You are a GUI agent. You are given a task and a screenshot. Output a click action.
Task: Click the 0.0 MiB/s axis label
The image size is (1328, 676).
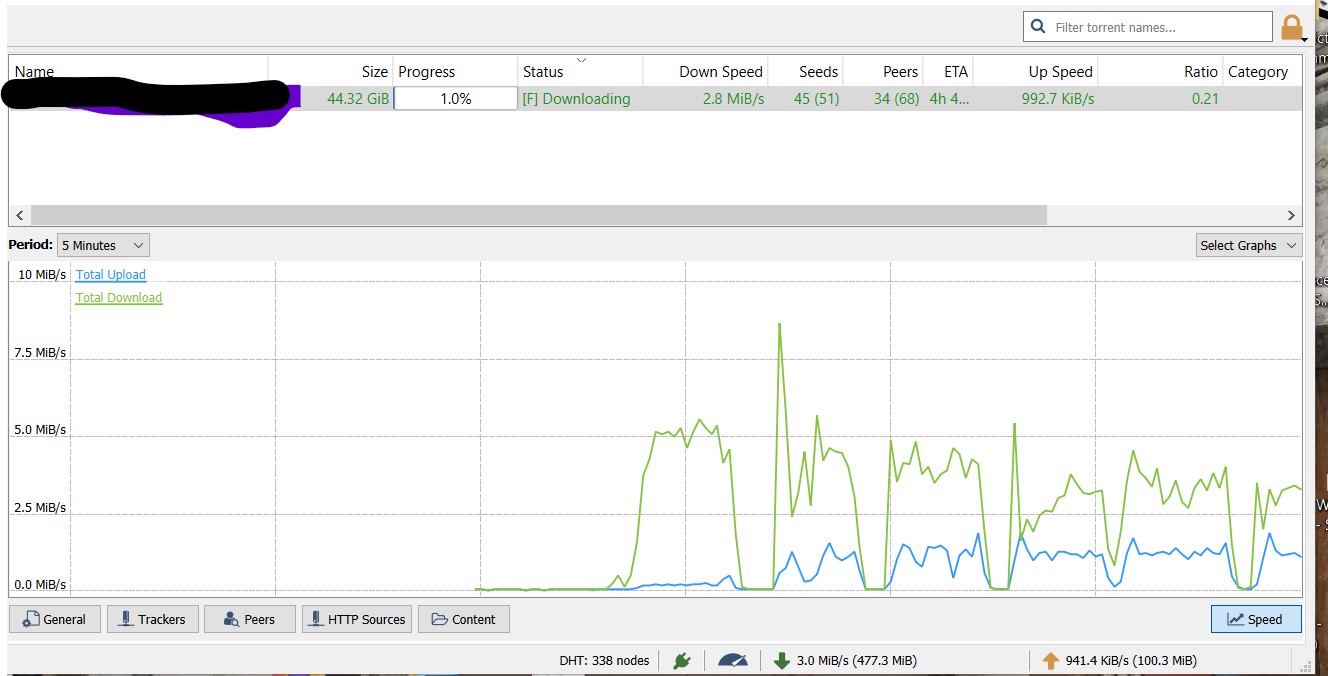click(40, 584)
